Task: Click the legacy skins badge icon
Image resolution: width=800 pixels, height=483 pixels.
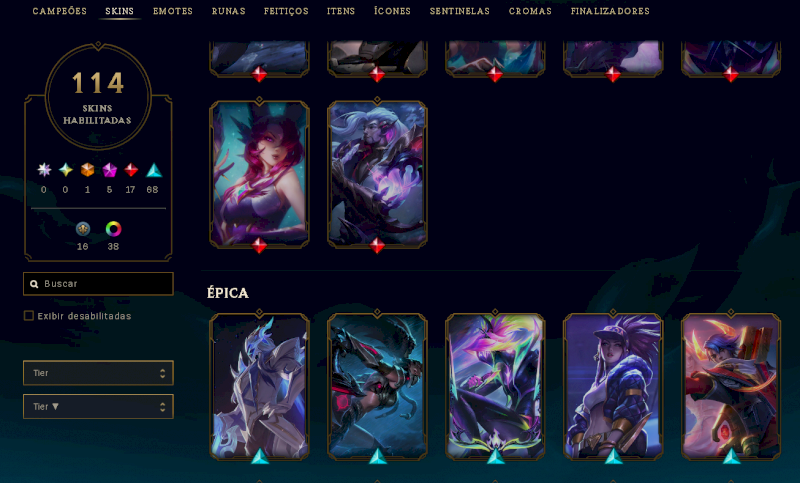Action: point(83,229)
